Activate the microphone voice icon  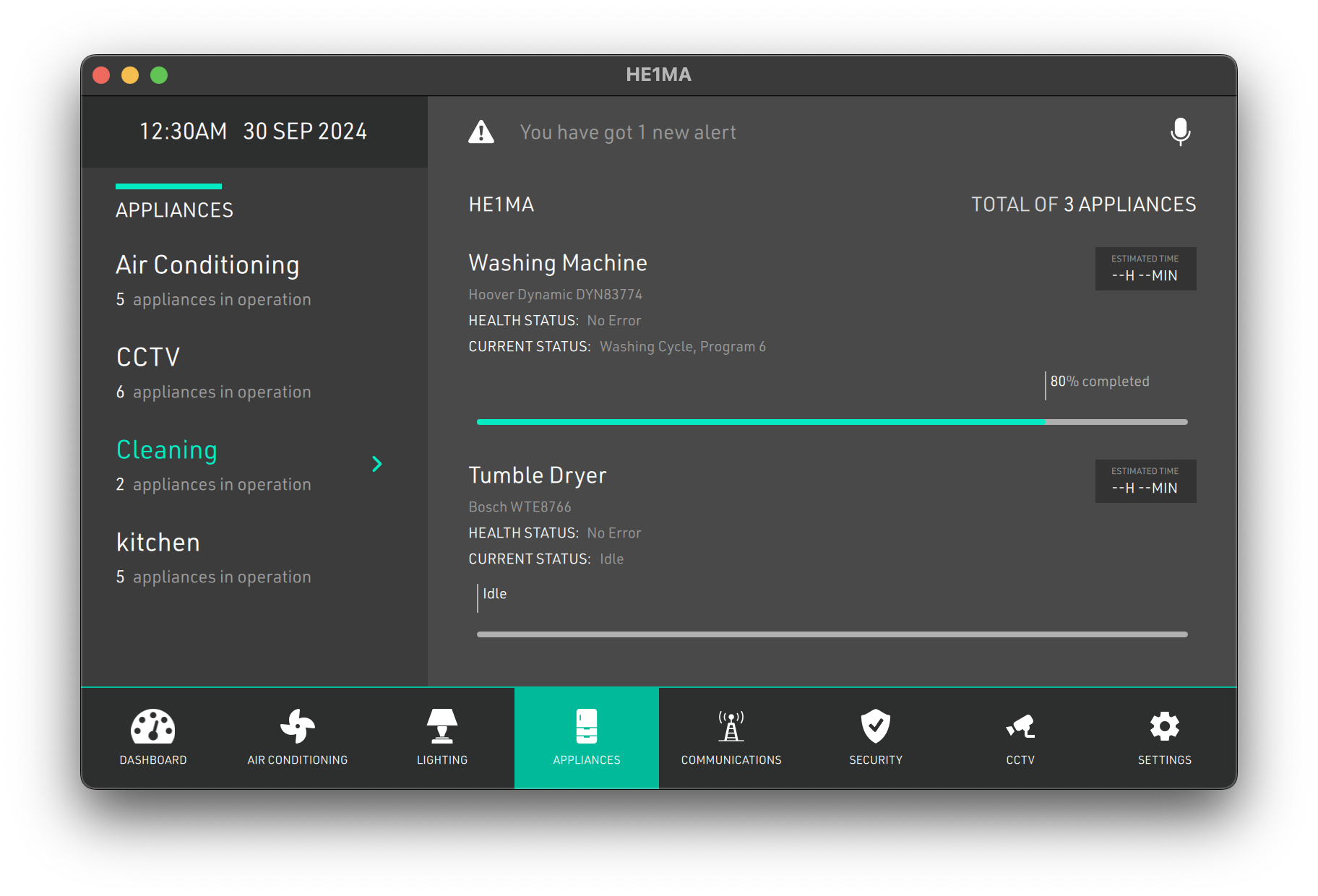[x=1180, y=132]
